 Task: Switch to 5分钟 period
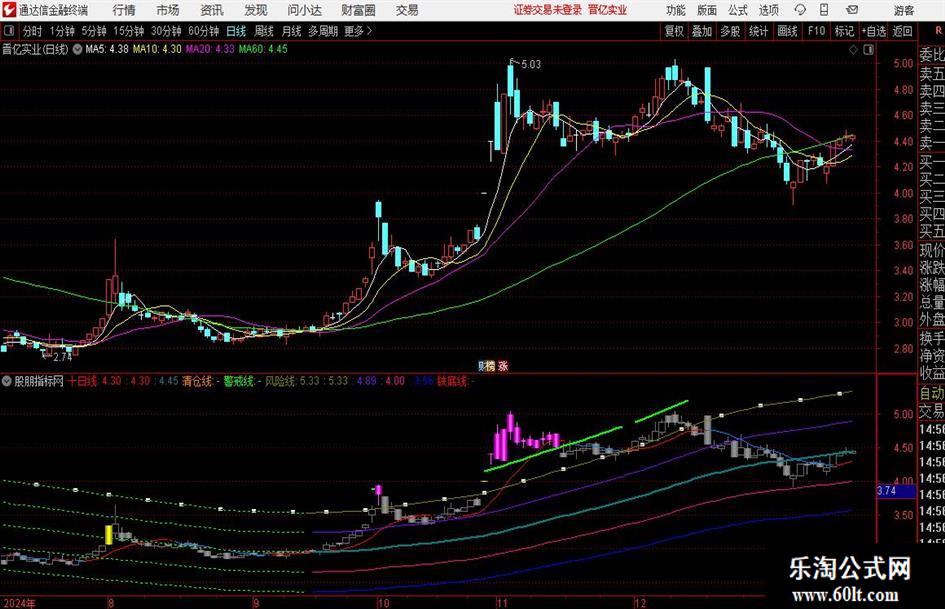tap(94, 31)
